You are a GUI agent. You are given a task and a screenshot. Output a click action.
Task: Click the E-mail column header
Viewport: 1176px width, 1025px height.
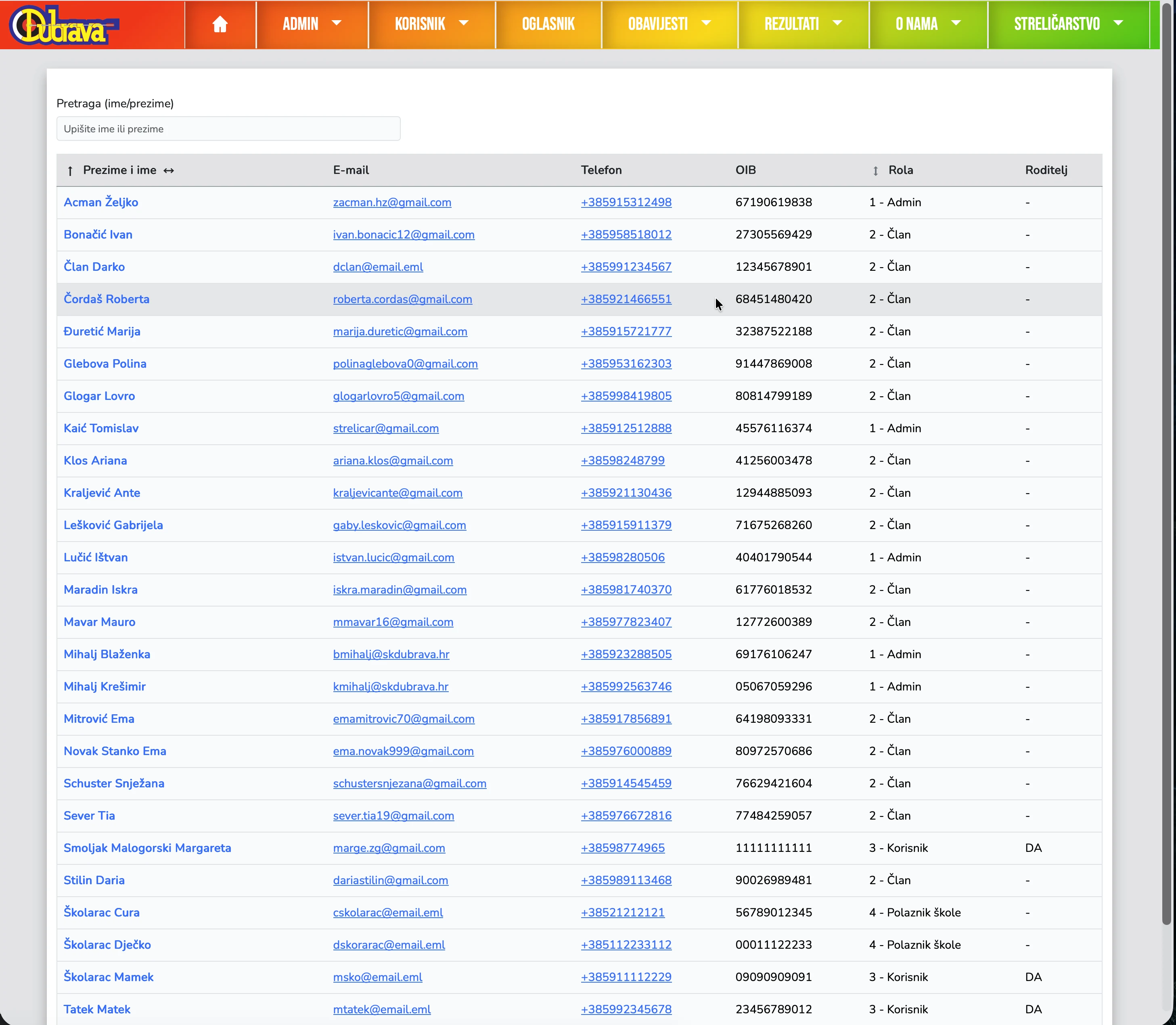(x=351, y=170)
